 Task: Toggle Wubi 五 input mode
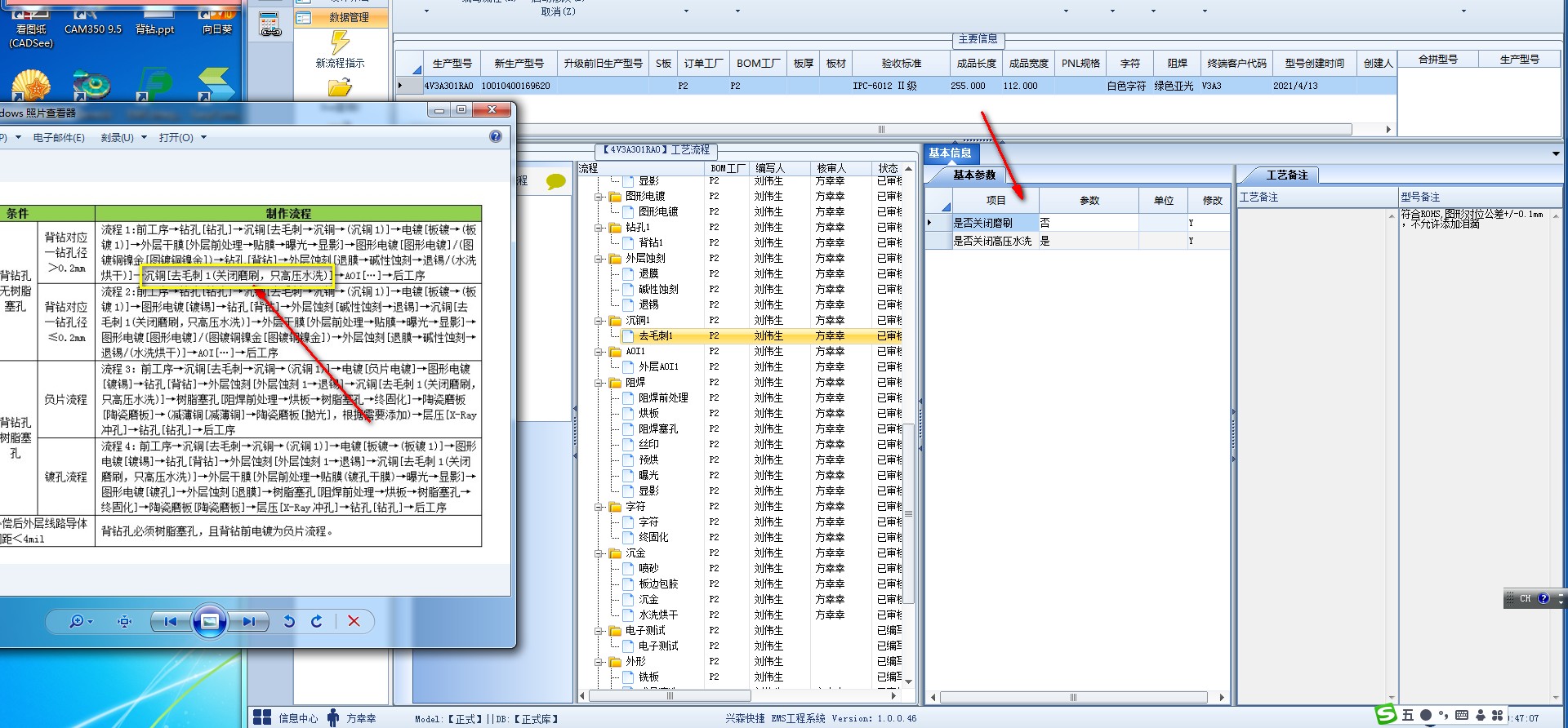coord(1408,716)
